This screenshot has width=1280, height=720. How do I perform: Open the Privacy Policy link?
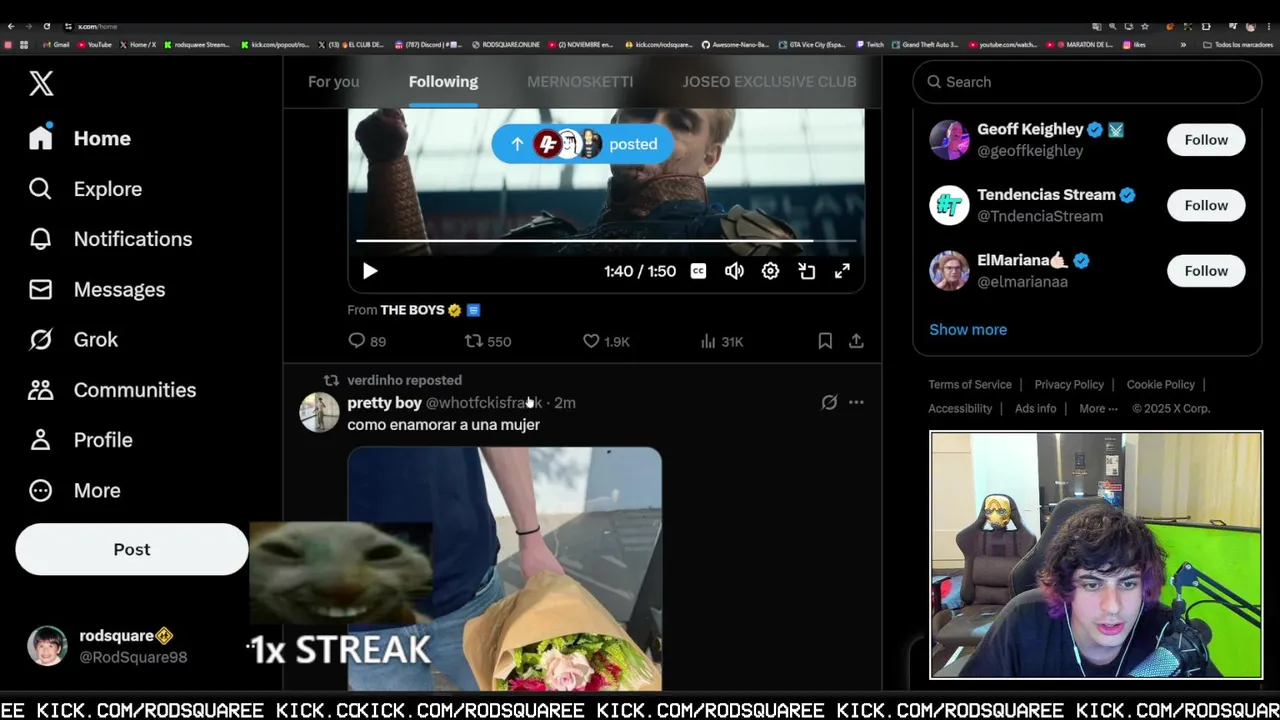(1069, 384)
